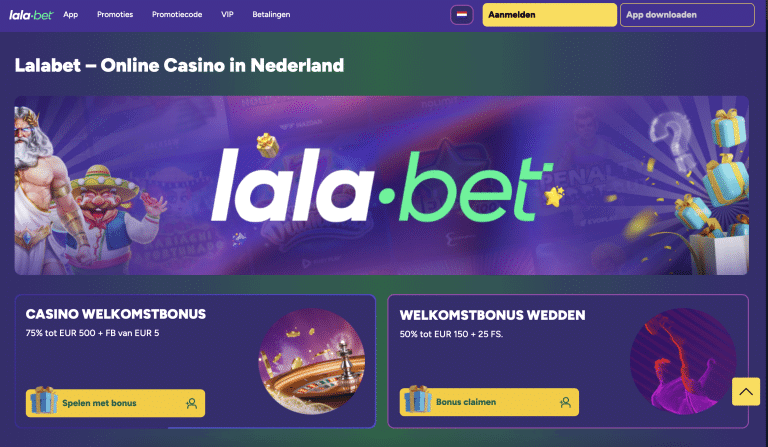Open the Dutch flag language selector
The image size is (768, 447).
point(461,15)
